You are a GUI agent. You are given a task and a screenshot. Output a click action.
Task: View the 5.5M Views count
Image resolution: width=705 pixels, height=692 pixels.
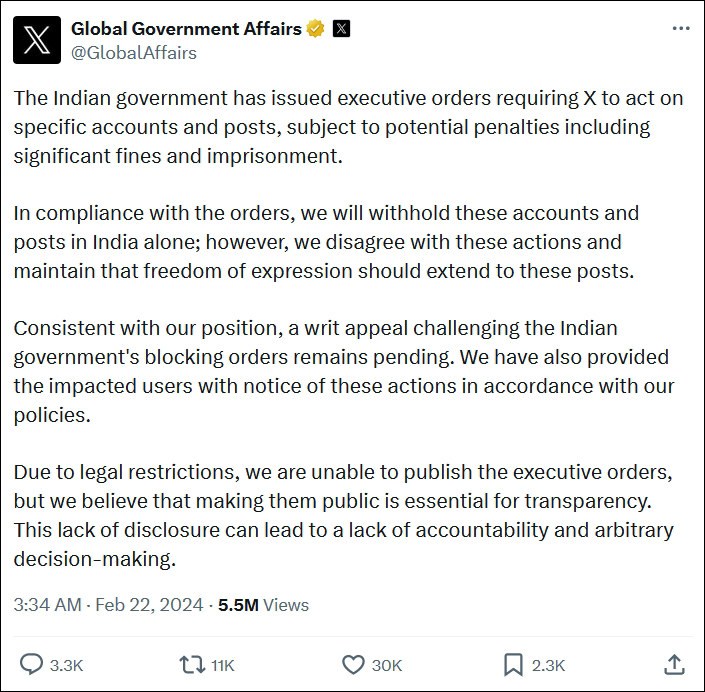tap(262, 605)
